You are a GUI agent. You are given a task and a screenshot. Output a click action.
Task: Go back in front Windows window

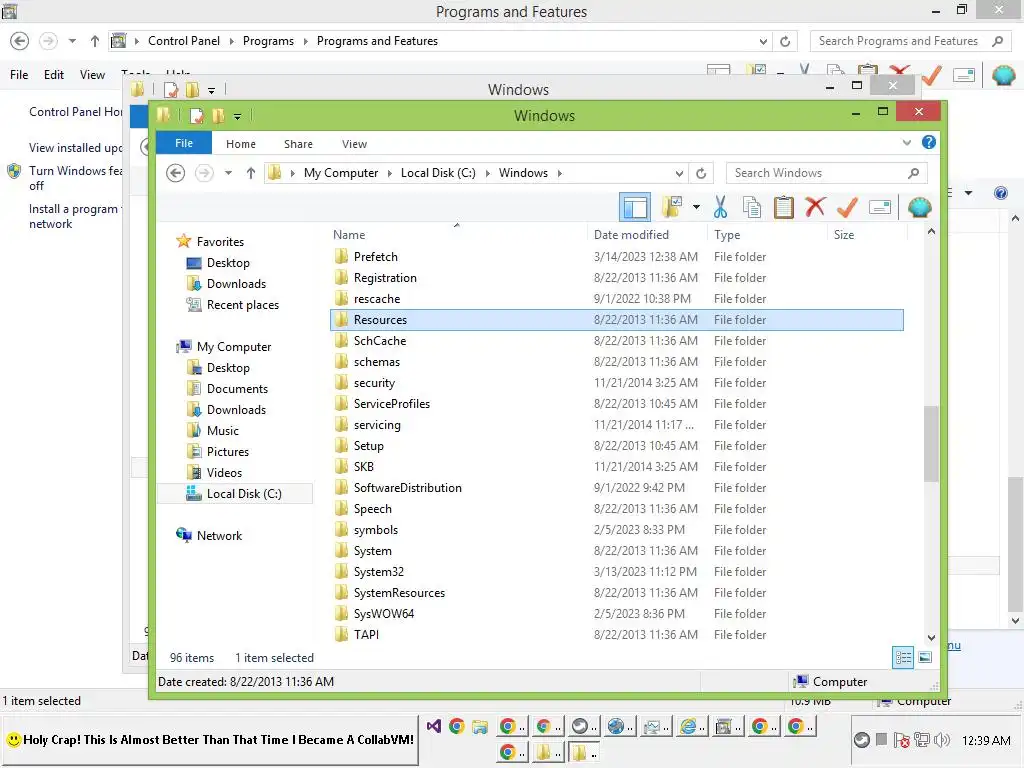[x=176, y=173]
